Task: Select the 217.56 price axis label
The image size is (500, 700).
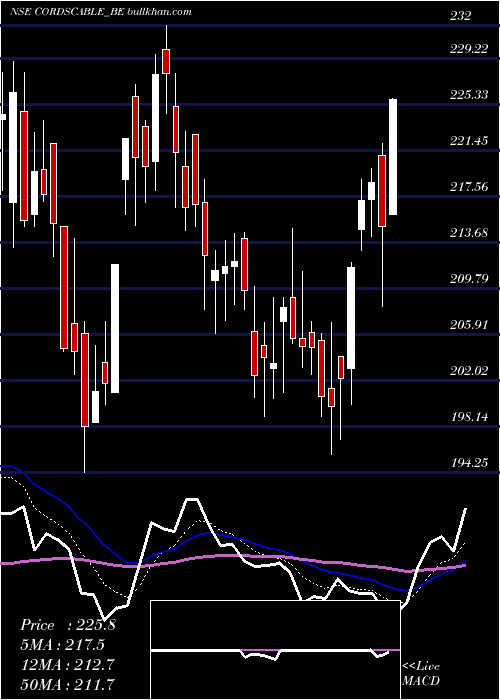Action: point(469,187)
